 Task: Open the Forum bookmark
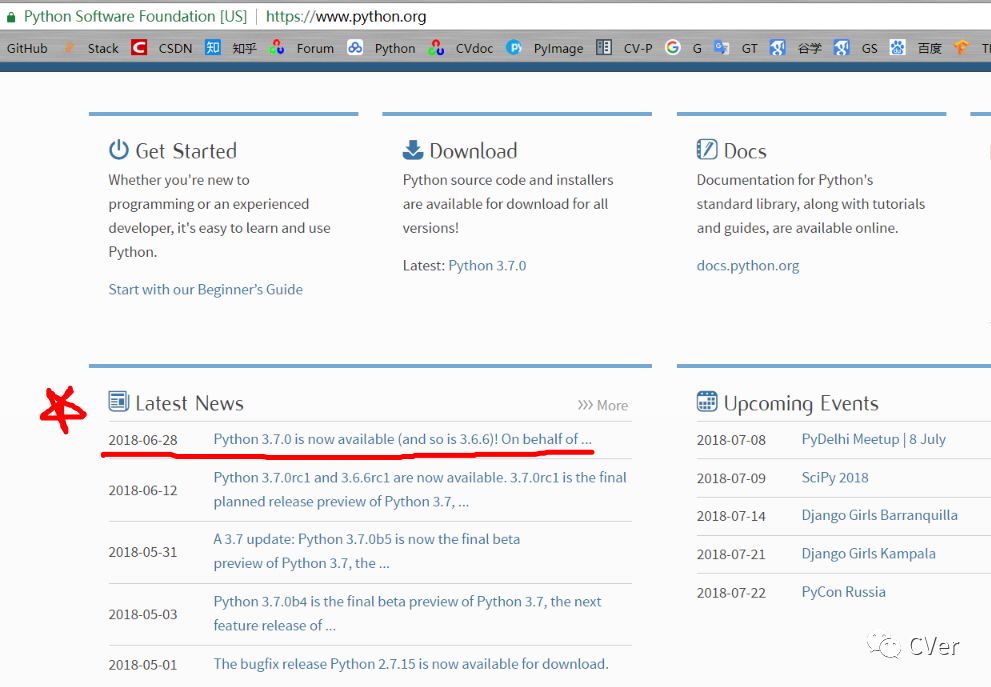pyautogui.click(x=301, y=48)
